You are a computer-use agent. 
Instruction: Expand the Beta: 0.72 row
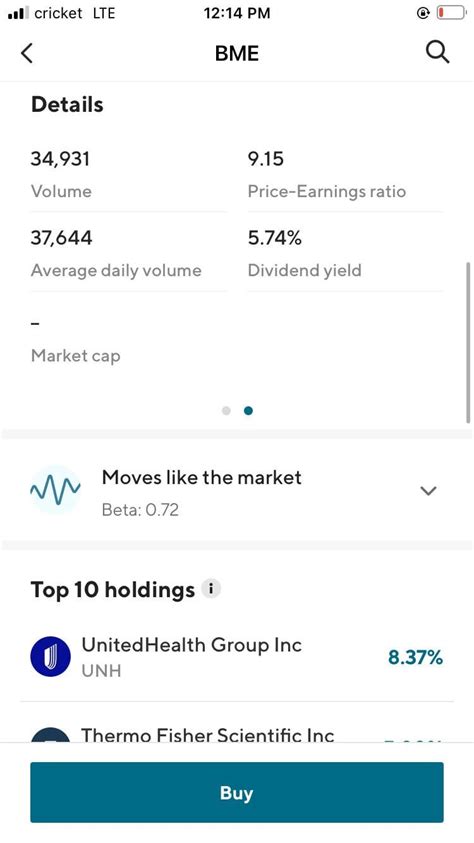coord(236,490)
